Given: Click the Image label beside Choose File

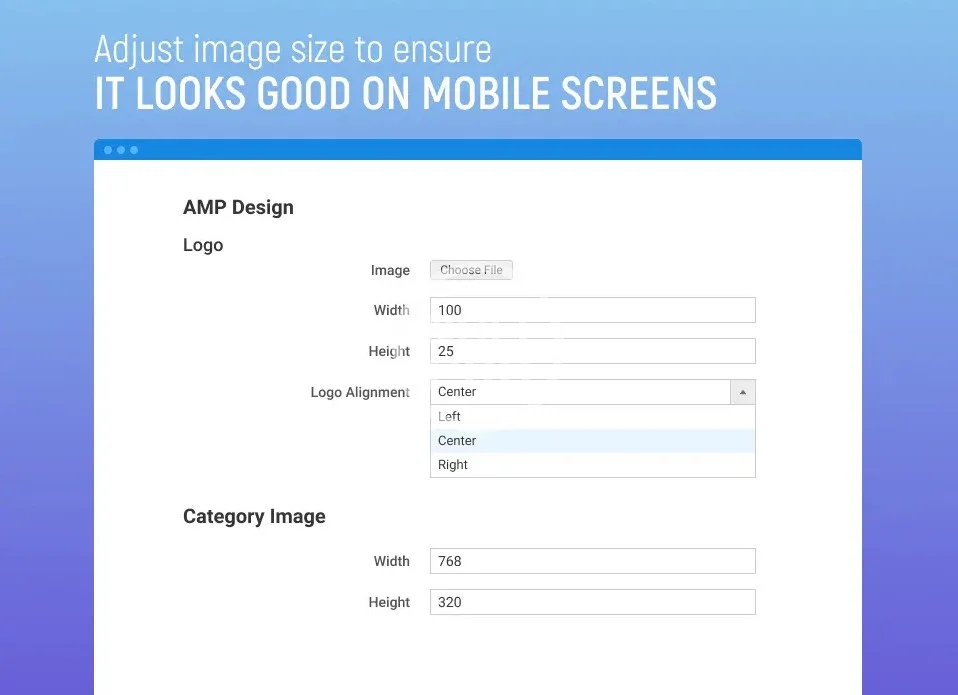Looking at the screenshot, I should coord(390,270).
